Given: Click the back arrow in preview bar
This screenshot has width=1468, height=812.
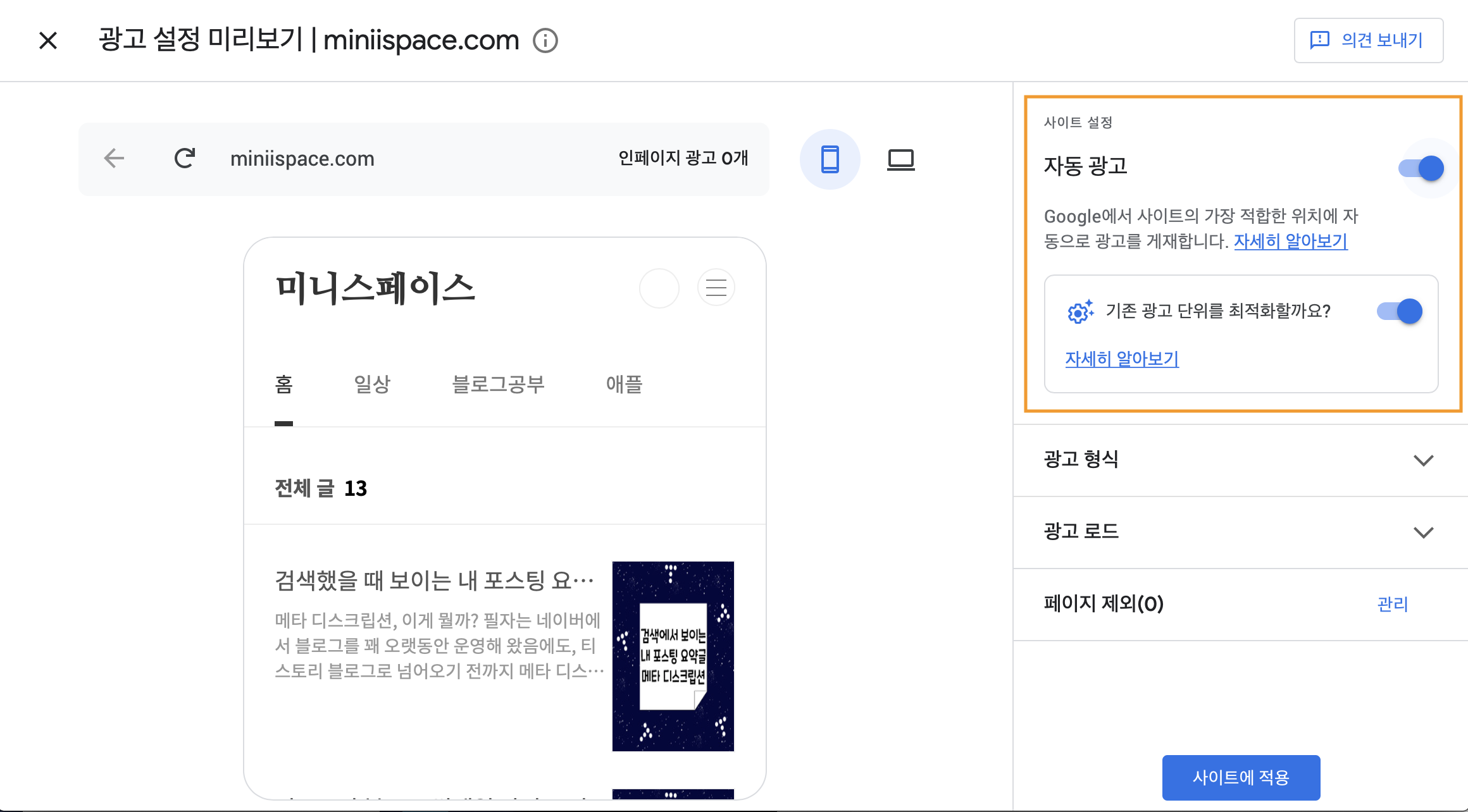Looking at the screenshot, I should pyautogui.click(x=114, y=158).
